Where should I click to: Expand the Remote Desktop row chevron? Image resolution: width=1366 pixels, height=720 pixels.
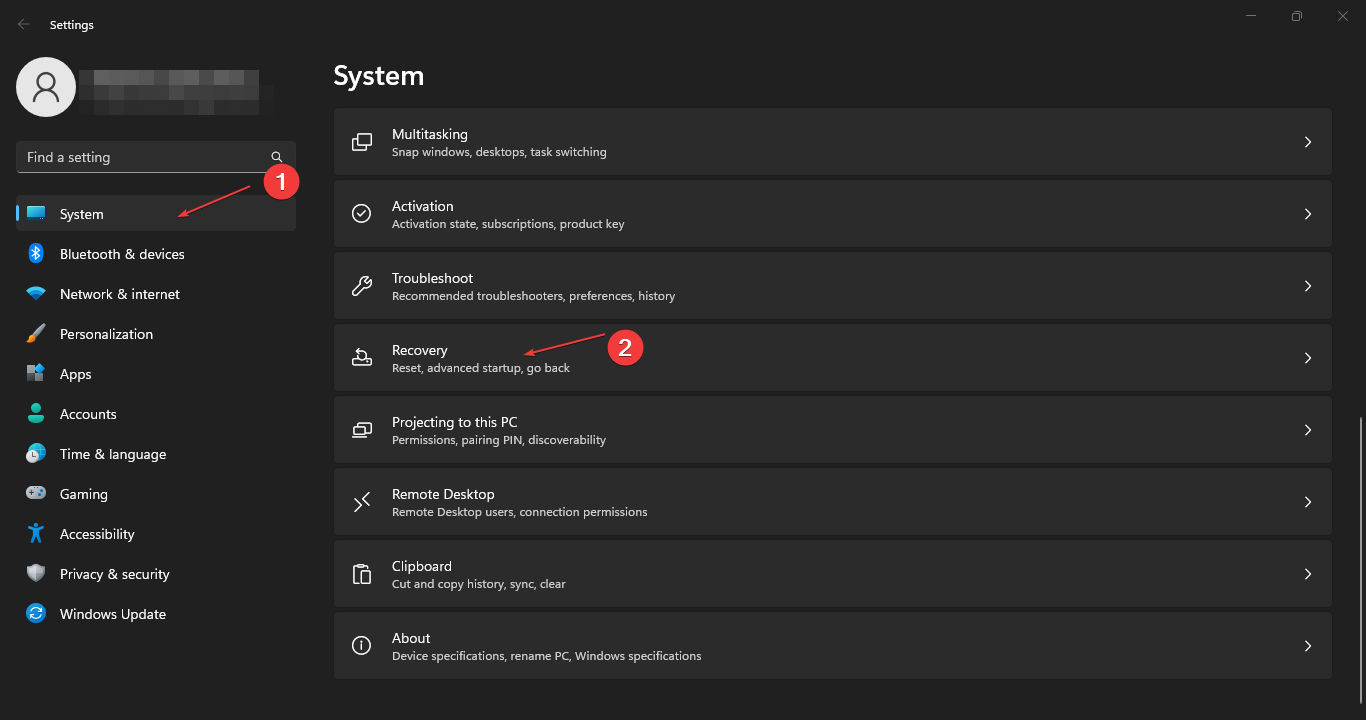click(x=1308, y=502)
